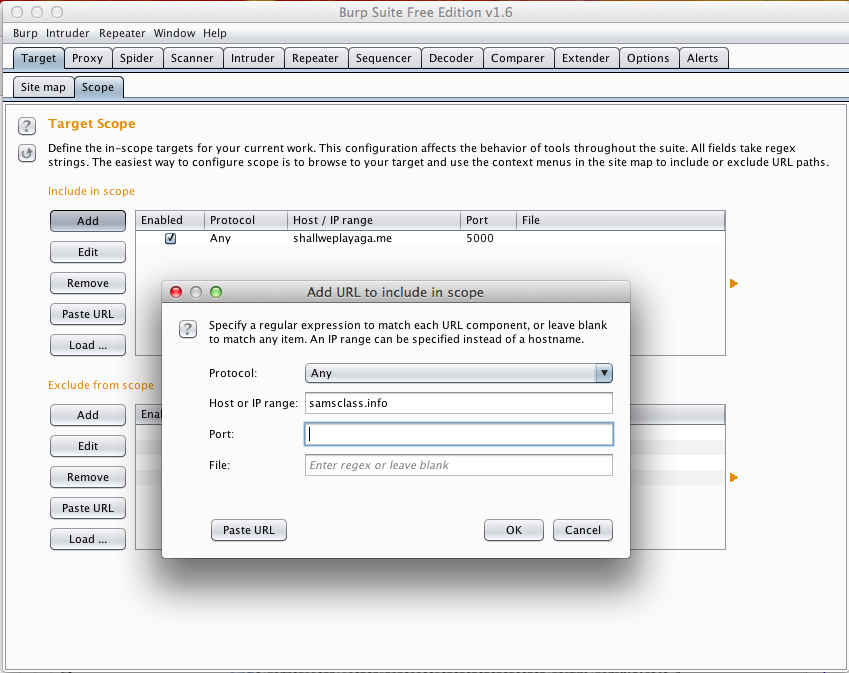Click Add under Exclude from scope
The height and width of the screenshot is (673, 849).
pyautogui.click(x=88, y=415)
